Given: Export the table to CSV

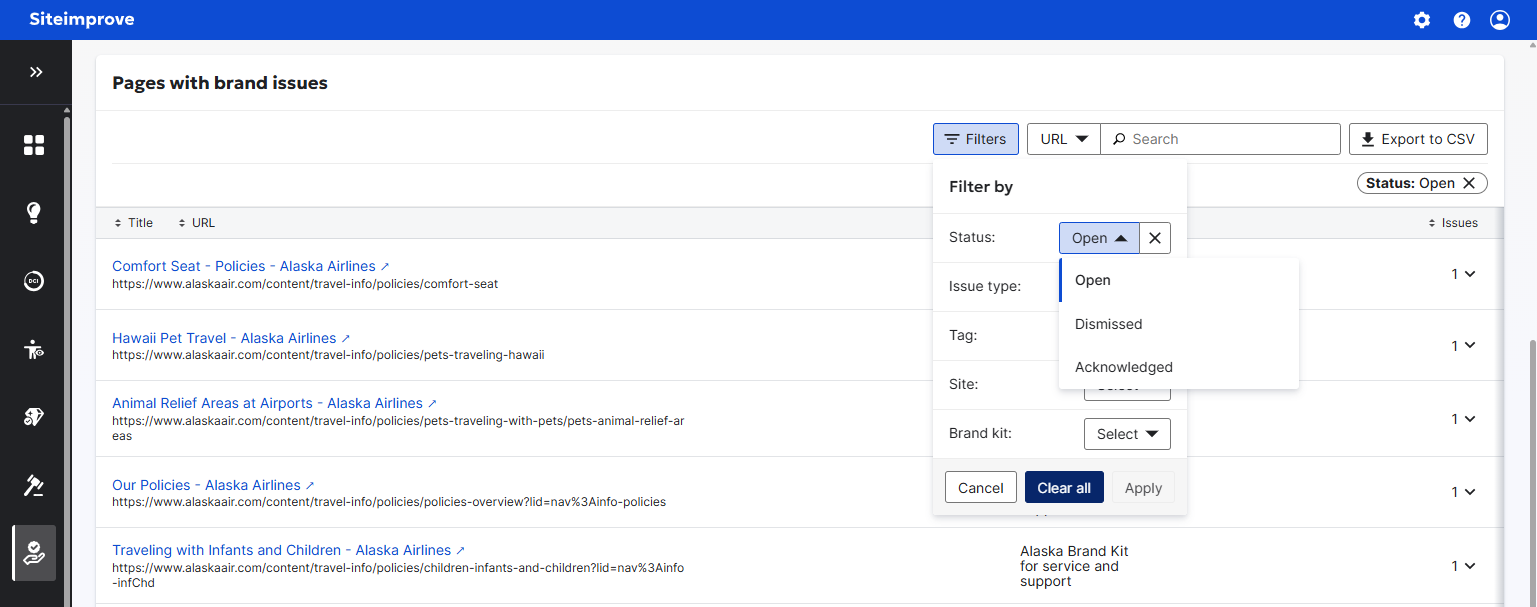Looking at the screenshot, I should 1418,139.
